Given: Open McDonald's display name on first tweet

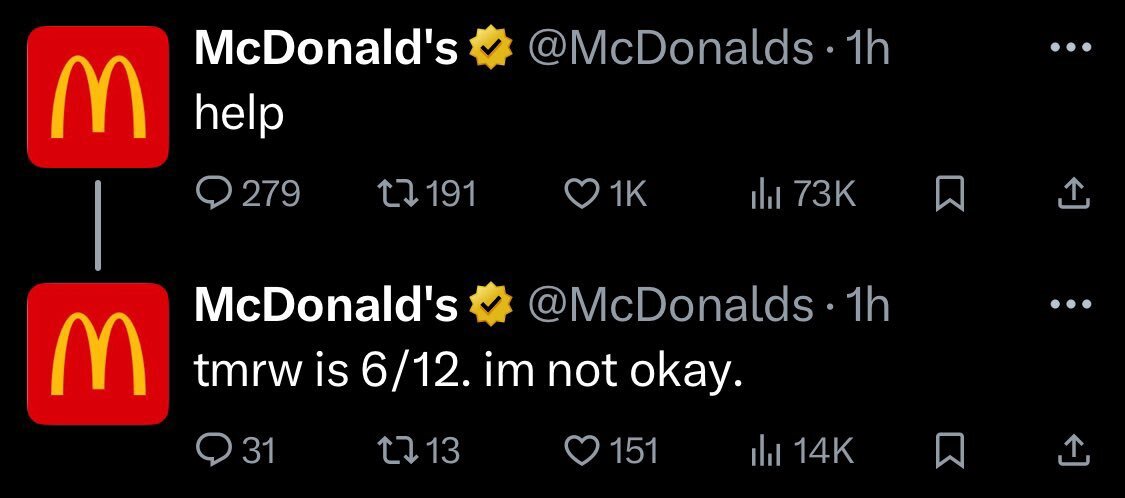Looking at the screenshot, I should 326,49.
